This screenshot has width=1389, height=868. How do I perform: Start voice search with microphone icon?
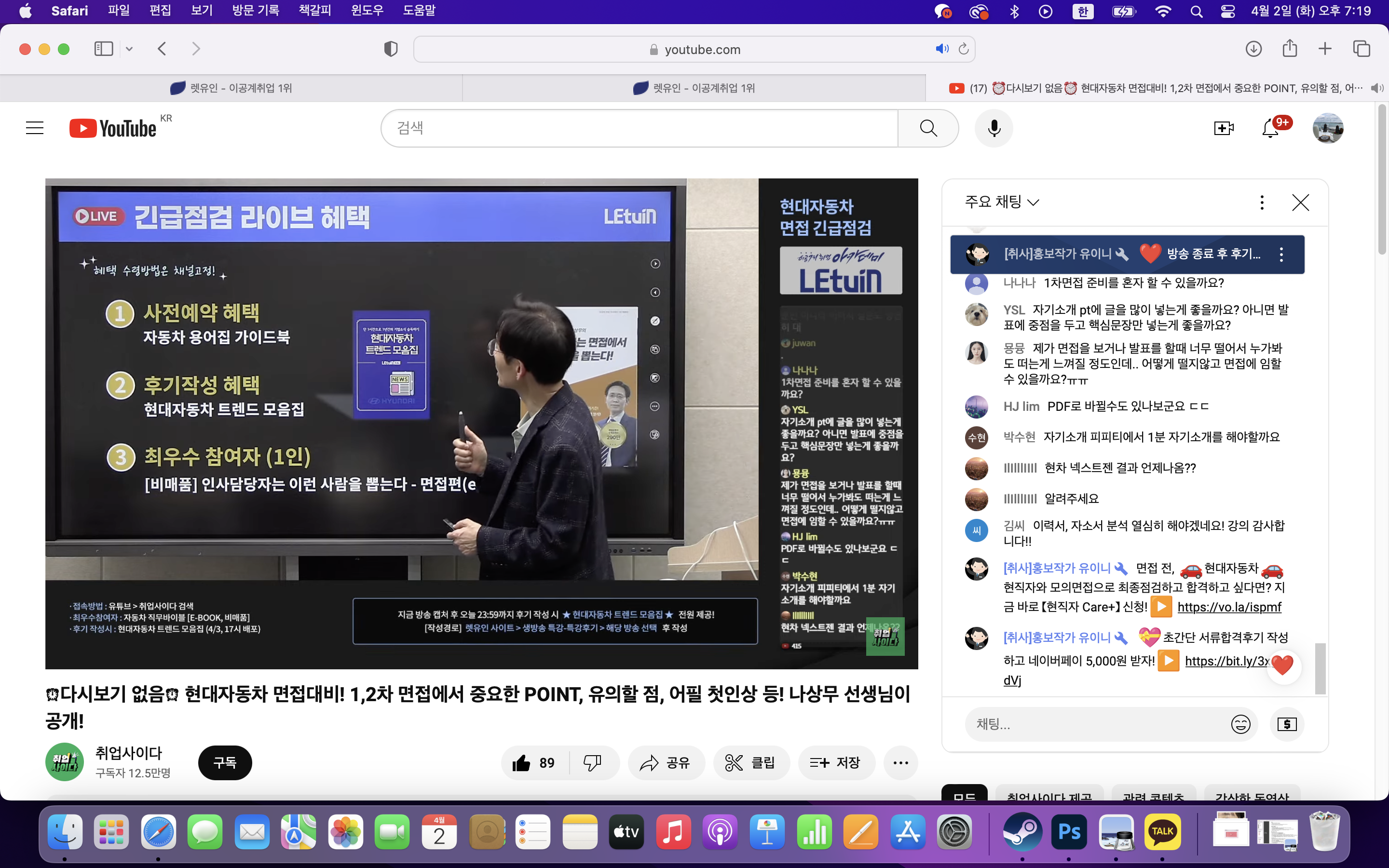tap(994, 128)
